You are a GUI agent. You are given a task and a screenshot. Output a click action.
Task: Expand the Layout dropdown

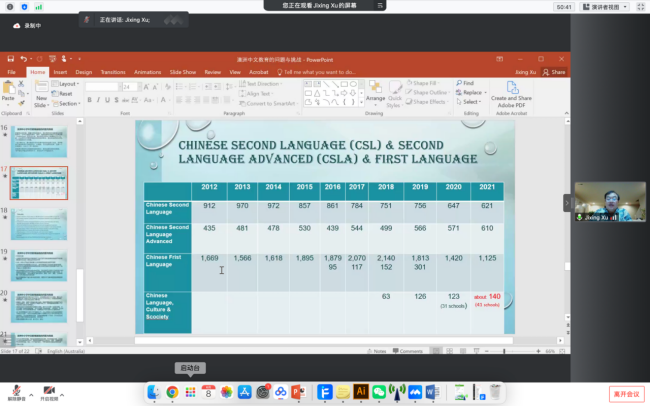68,84
